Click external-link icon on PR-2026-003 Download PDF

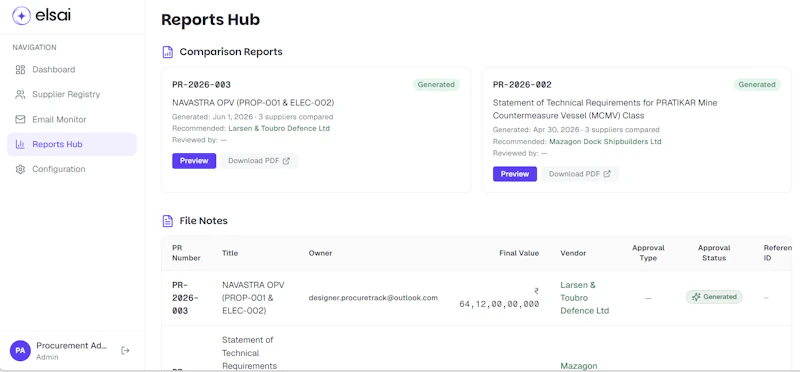click(x=286, y=161)
